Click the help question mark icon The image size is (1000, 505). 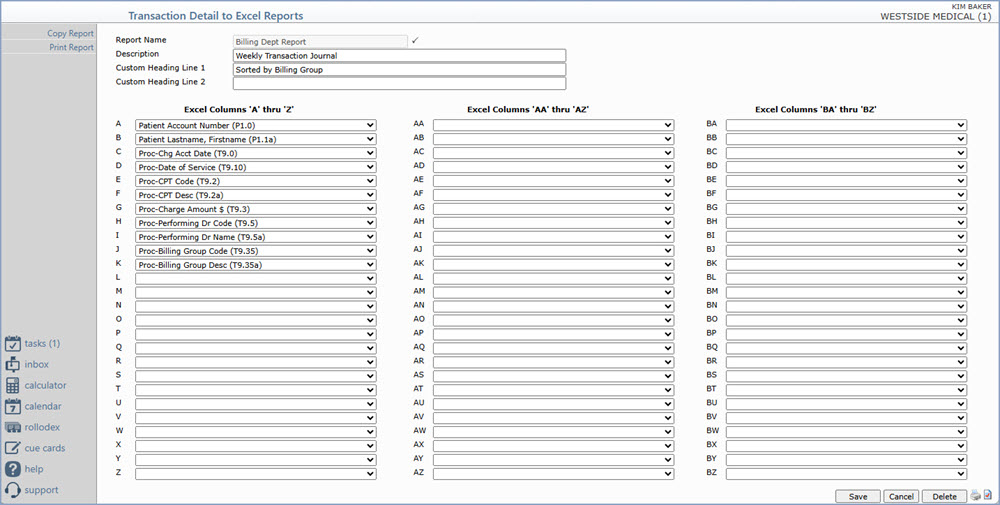click(x=13, y=469)
